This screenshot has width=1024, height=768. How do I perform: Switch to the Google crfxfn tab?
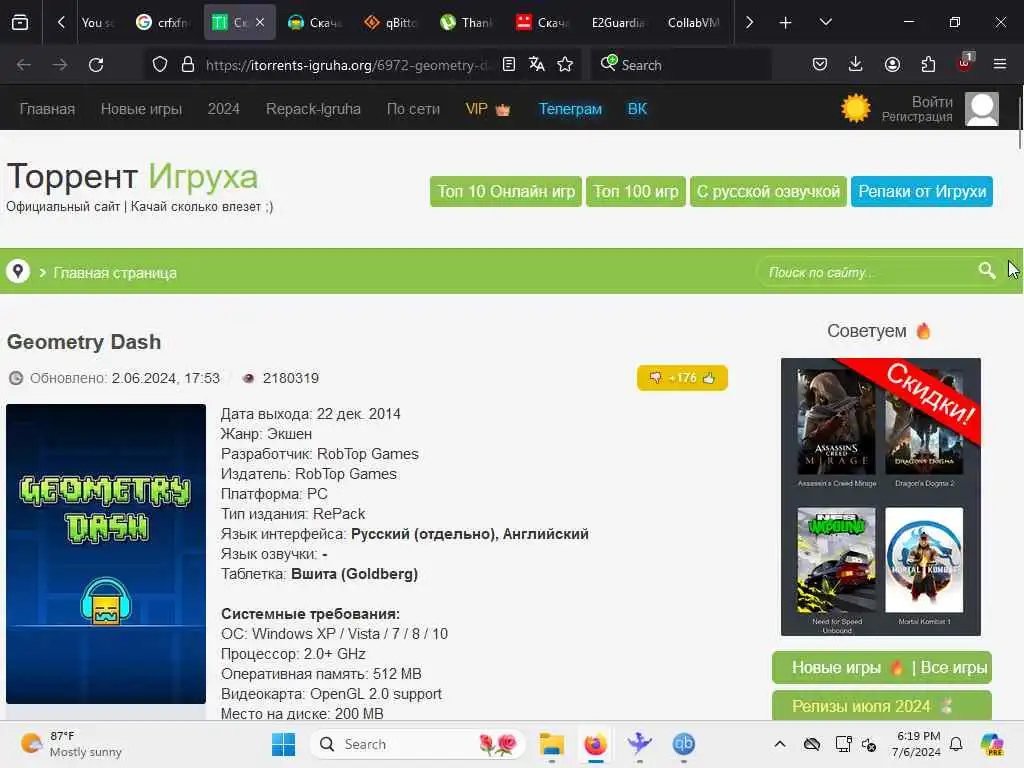tap(162, 22)
